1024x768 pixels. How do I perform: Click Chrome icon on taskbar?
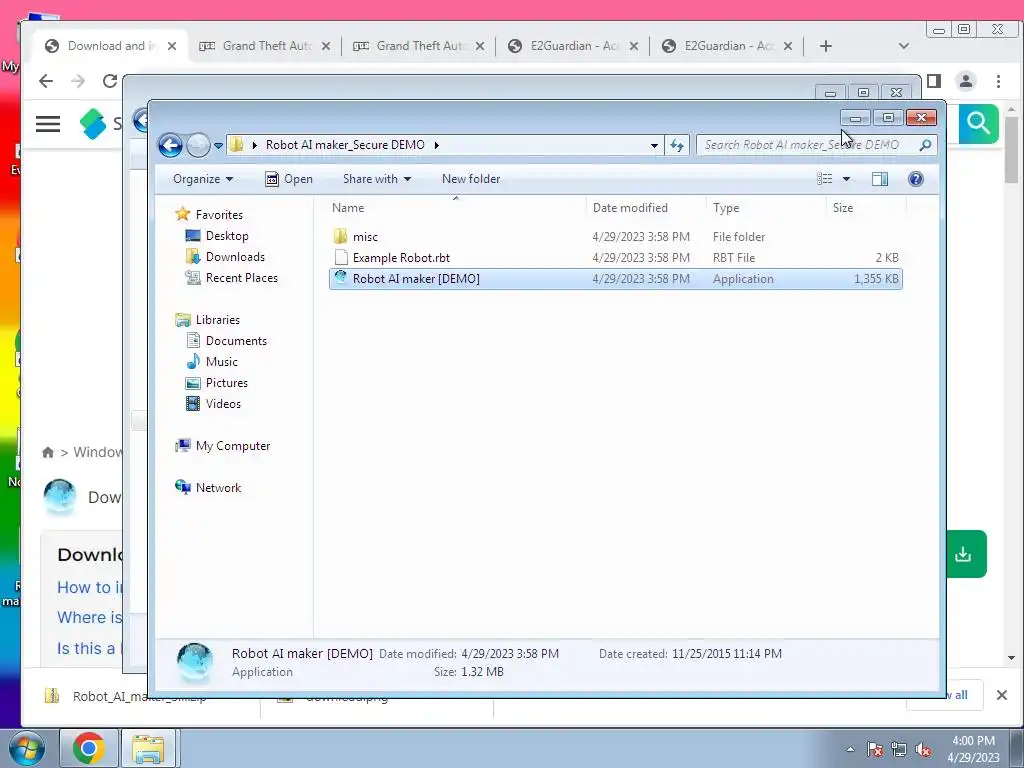[88, 748]
